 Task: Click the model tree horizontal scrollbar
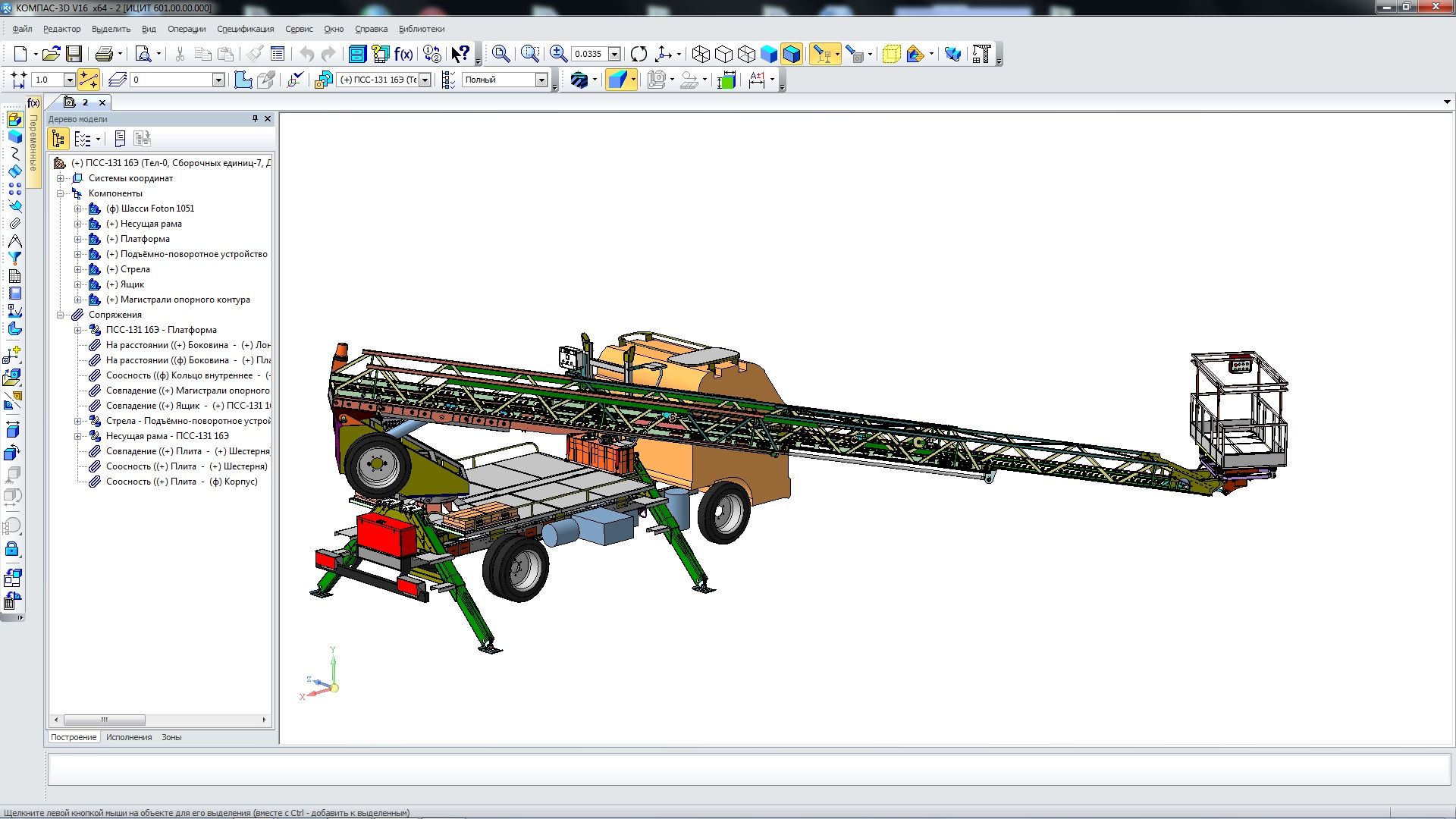click(104, 720)
